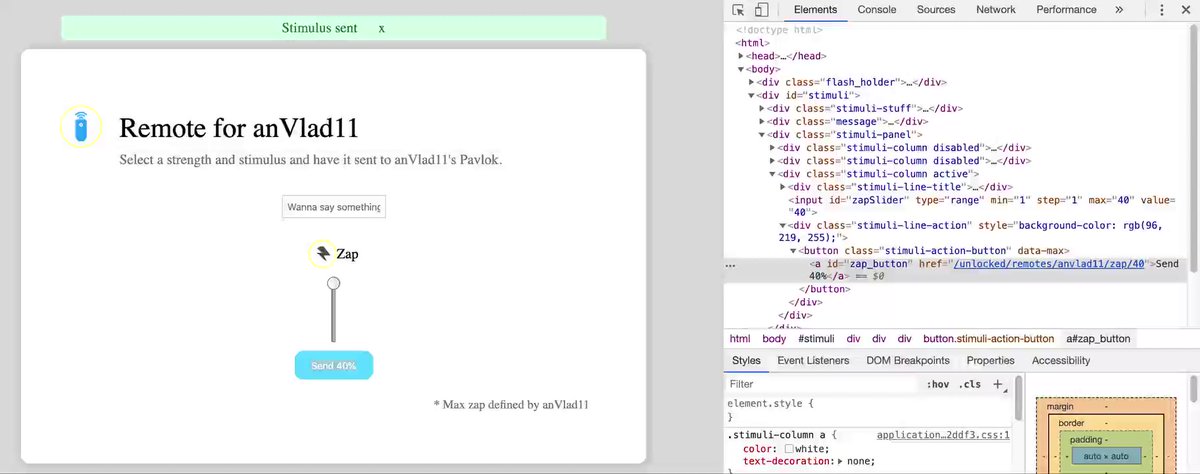This screenshot has width=1200, height=474.
Task: Select #stimuli in the breadcrumb bar
Action: pyautogui.click(x=816, y=339)
